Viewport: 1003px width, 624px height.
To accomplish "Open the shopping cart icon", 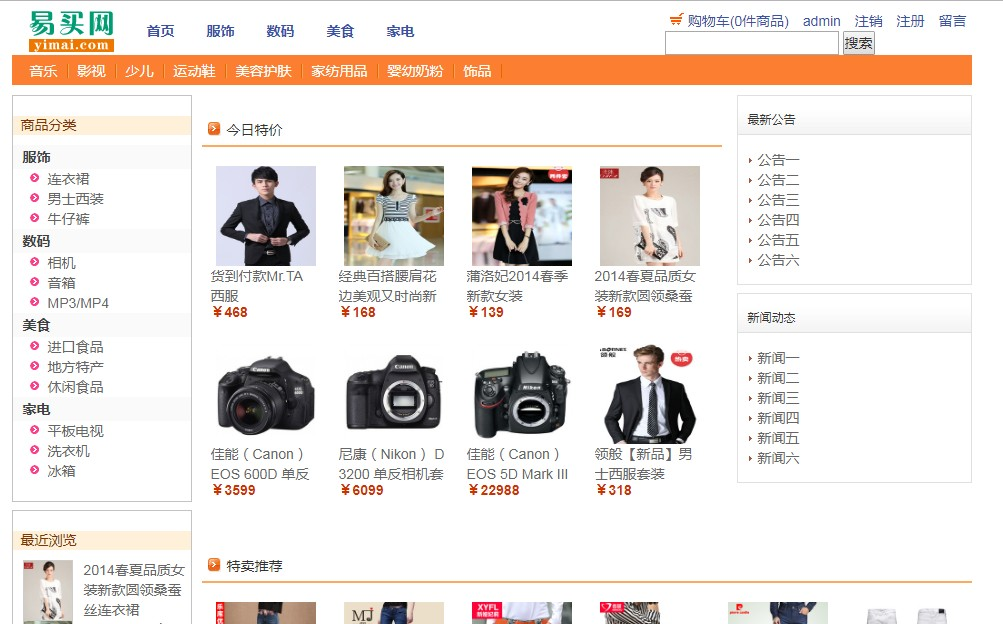I will (x=676, y=20).
